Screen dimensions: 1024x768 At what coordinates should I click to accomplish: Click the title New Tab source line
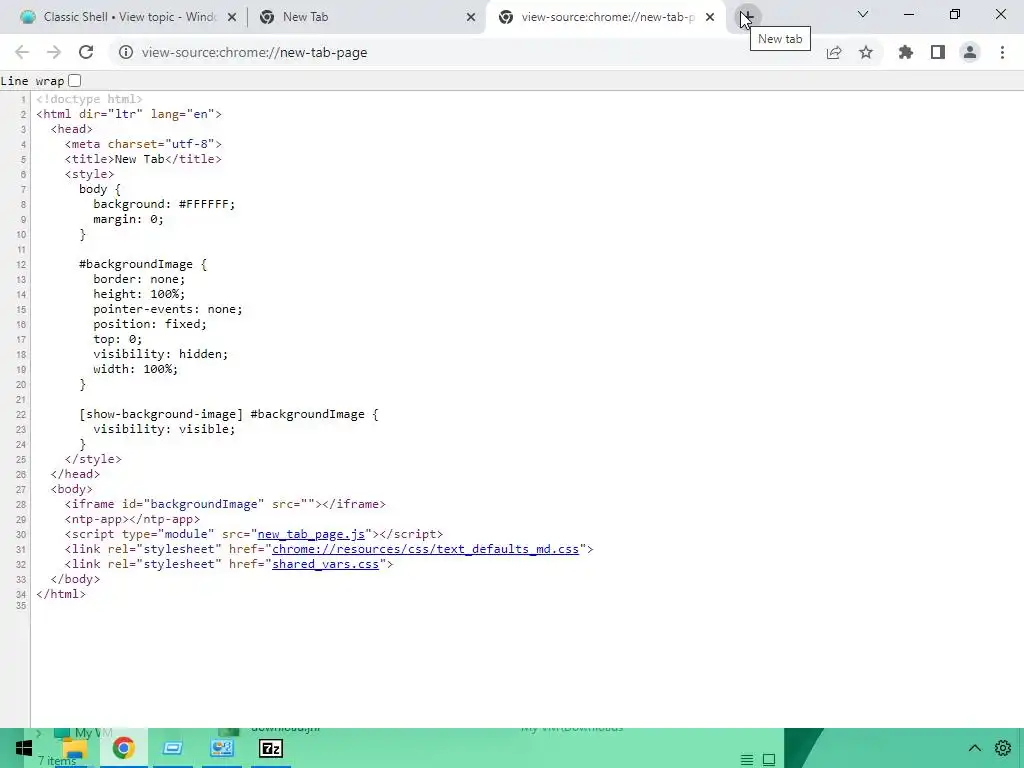[143, 159]
